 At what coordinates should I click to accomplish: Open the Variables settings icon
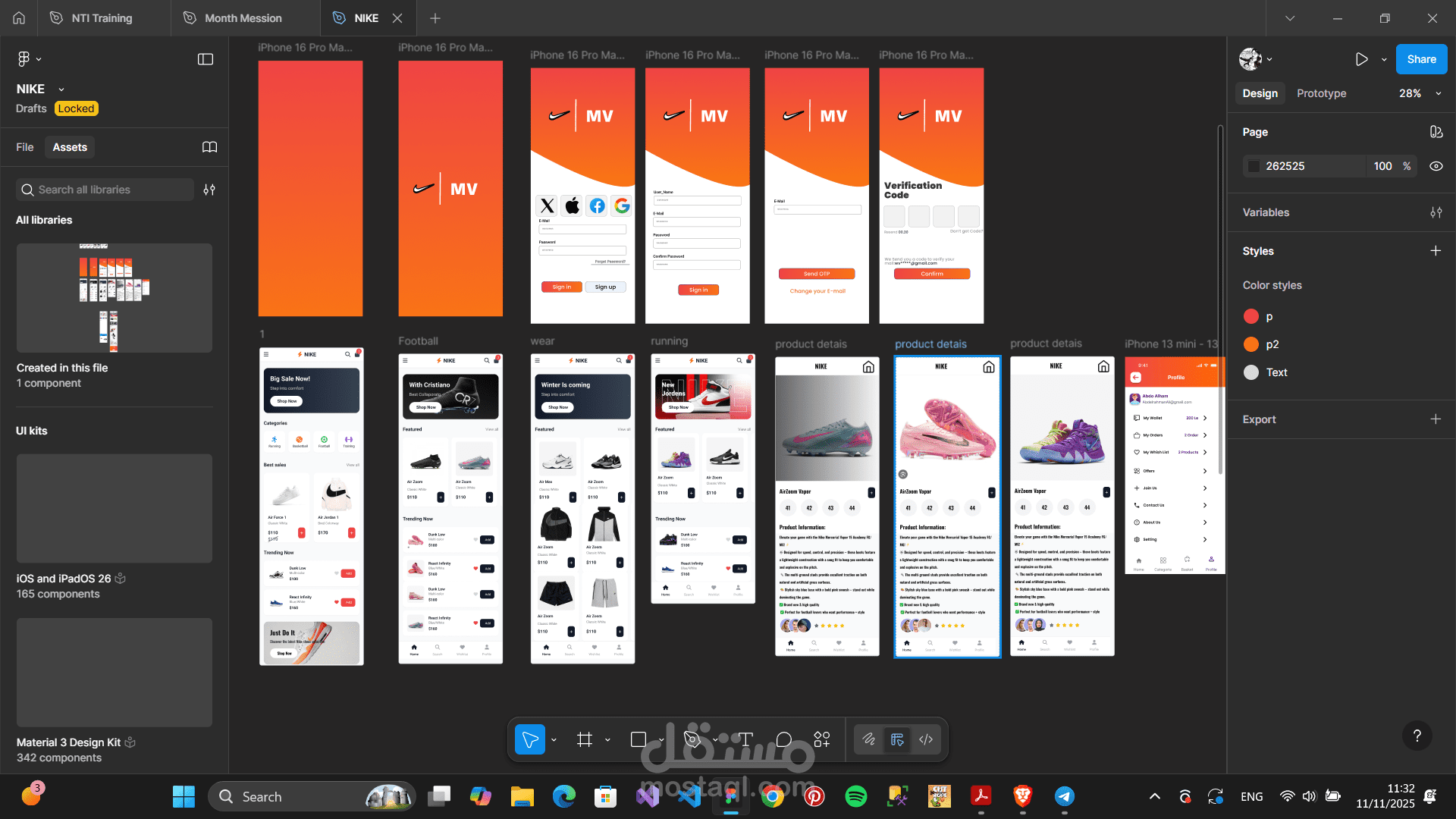(1436, 212)
